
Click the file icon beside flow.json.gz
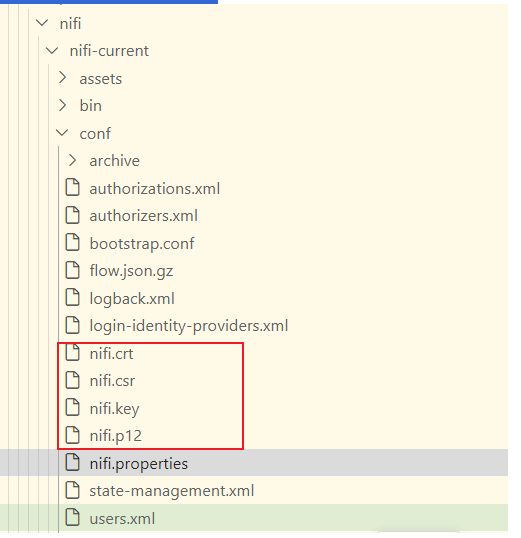pyautogui.click(x=73, y=270)
